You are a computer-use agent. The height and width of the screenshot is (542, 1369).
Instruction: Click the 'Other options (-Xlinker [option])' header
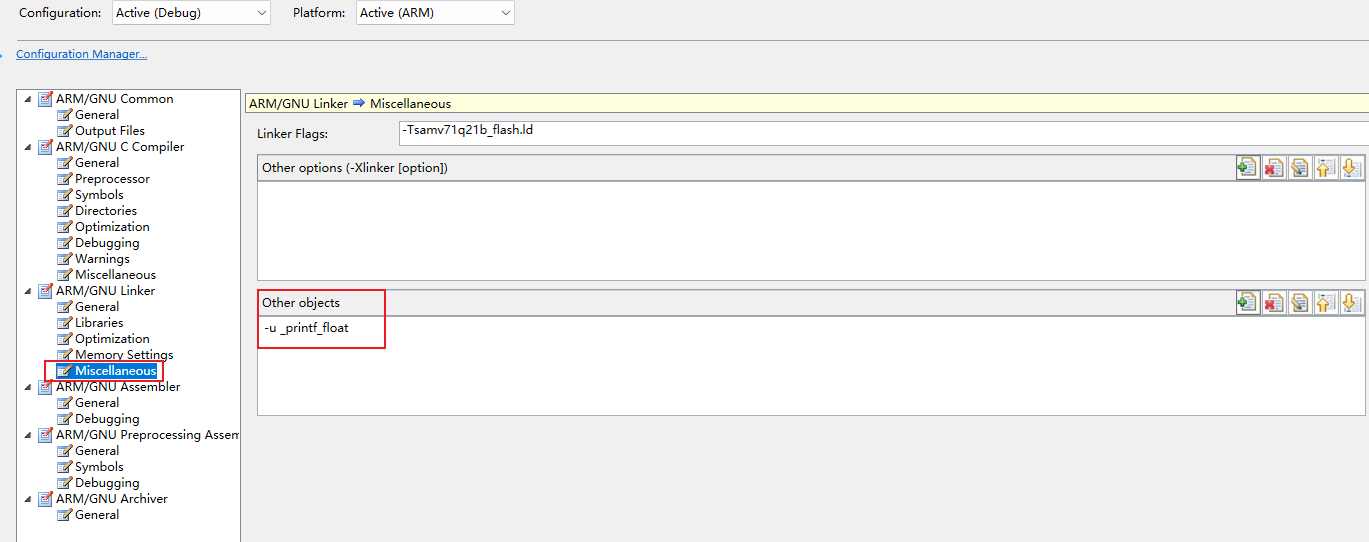tap(355, 168)
